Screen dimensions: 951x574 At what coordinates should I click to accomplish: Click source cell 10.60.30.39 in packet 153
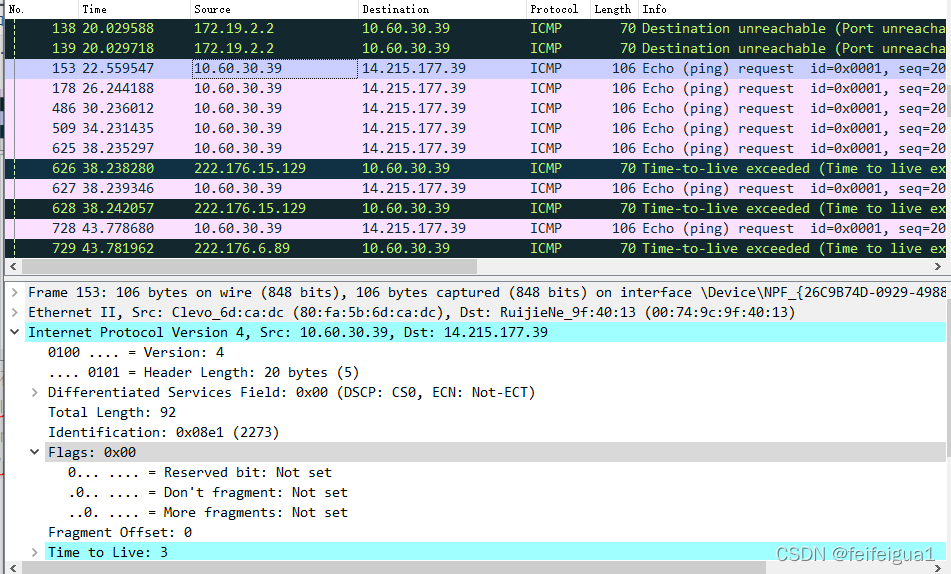point(275,69)
